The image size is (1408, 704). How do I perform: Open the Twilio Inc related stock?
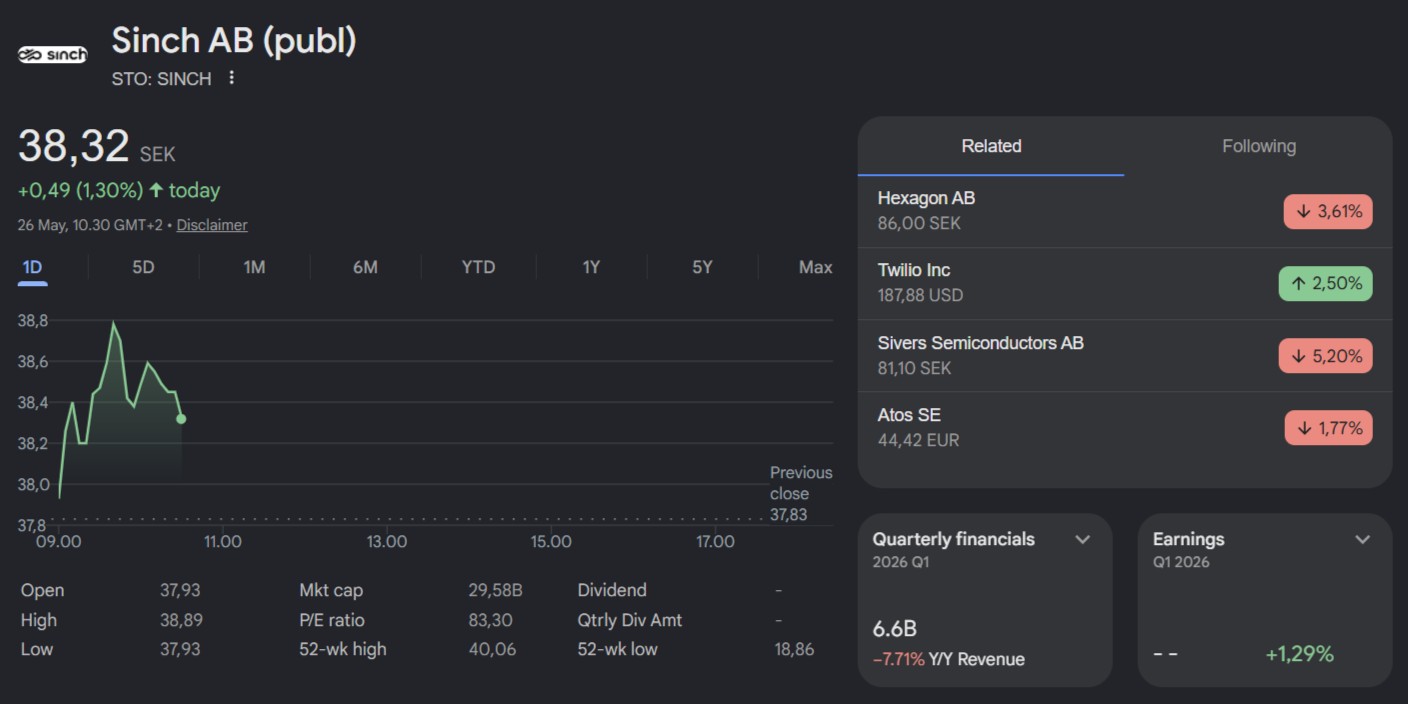[x=1125, y=284]
